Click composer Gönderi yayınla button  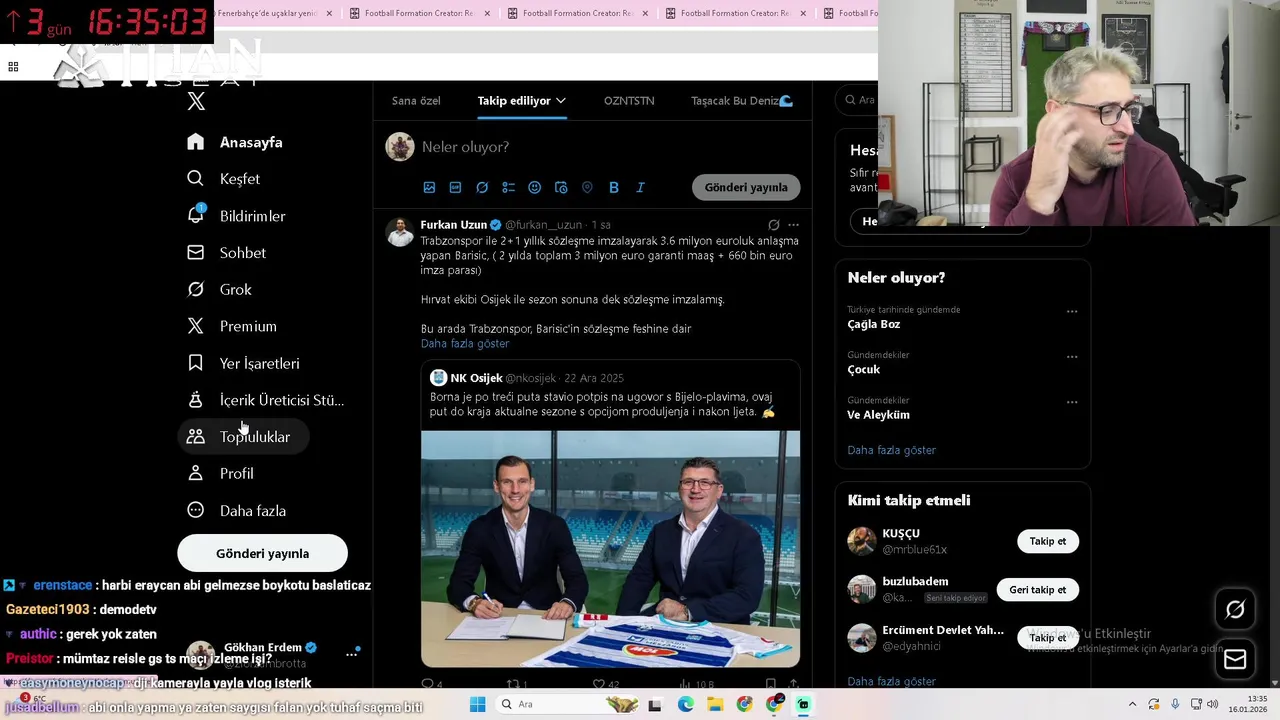[x=746, y=187]
